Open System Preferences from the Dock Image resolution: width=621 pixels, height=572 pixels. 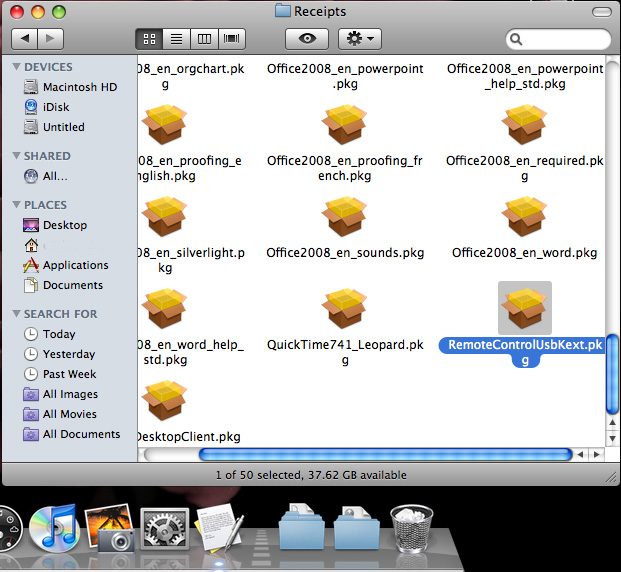pos(165,529)
